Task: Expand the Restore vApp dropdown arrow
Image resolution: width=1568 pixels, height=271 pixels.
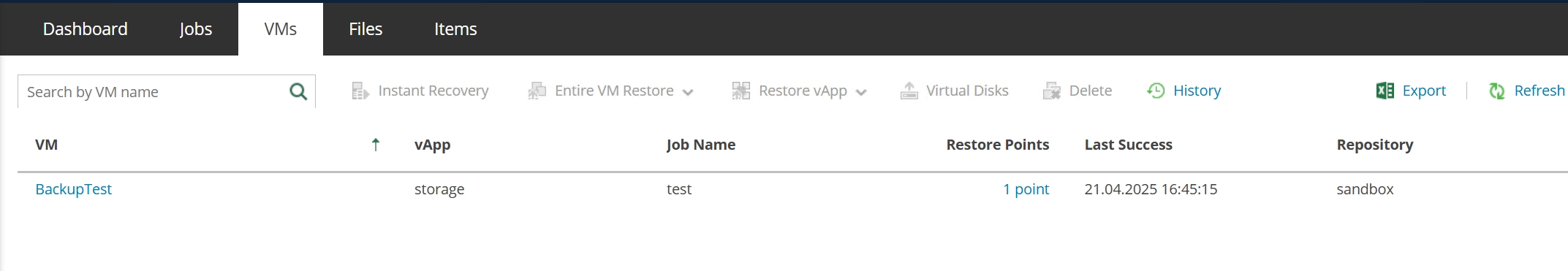Action: tap(861, 92)
